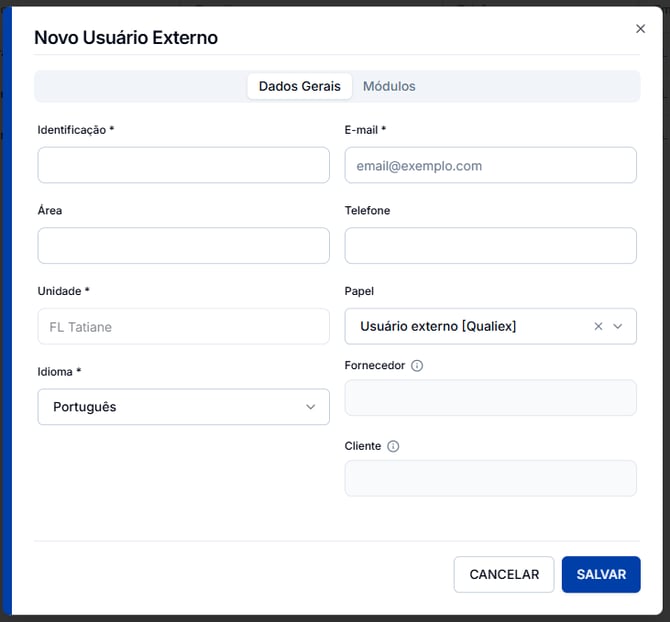Viewport: 670px width, 622px height.
Task: Click the Papel label
Action: tap(359, 291)
